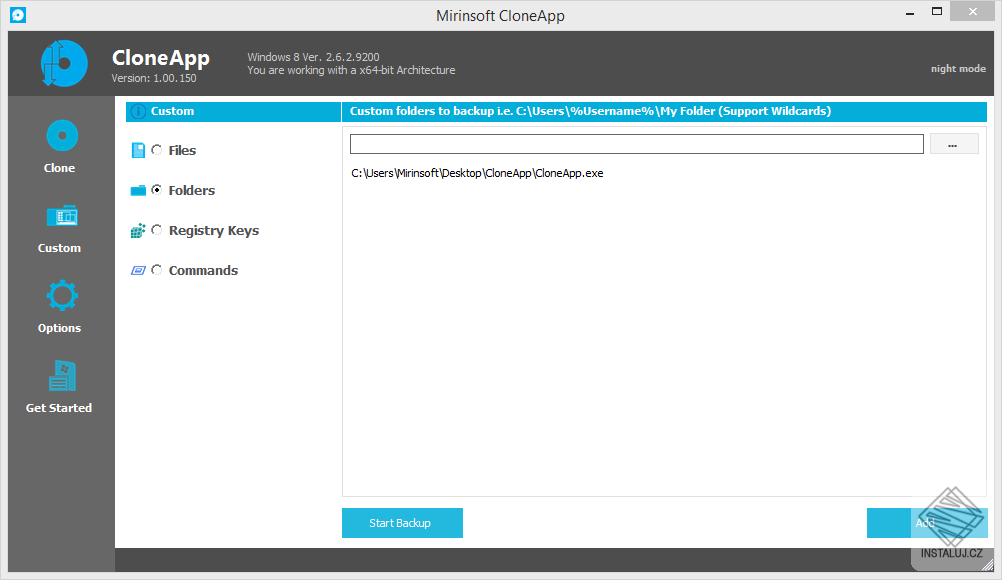Maximize the CloneApp window

(x=937, y=11)
